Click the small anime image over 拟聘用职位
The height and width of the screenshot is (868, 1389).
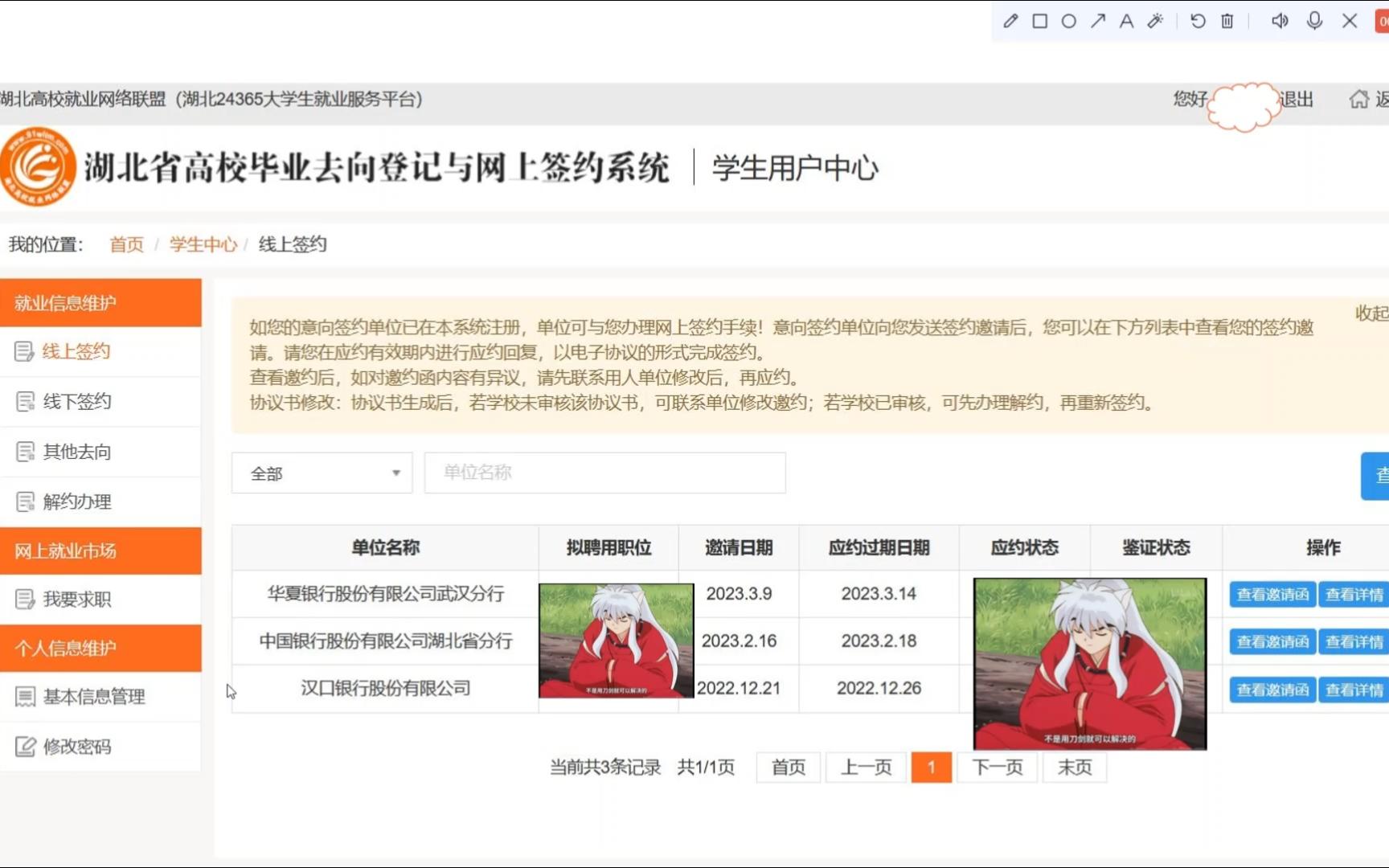pos(616,641)
